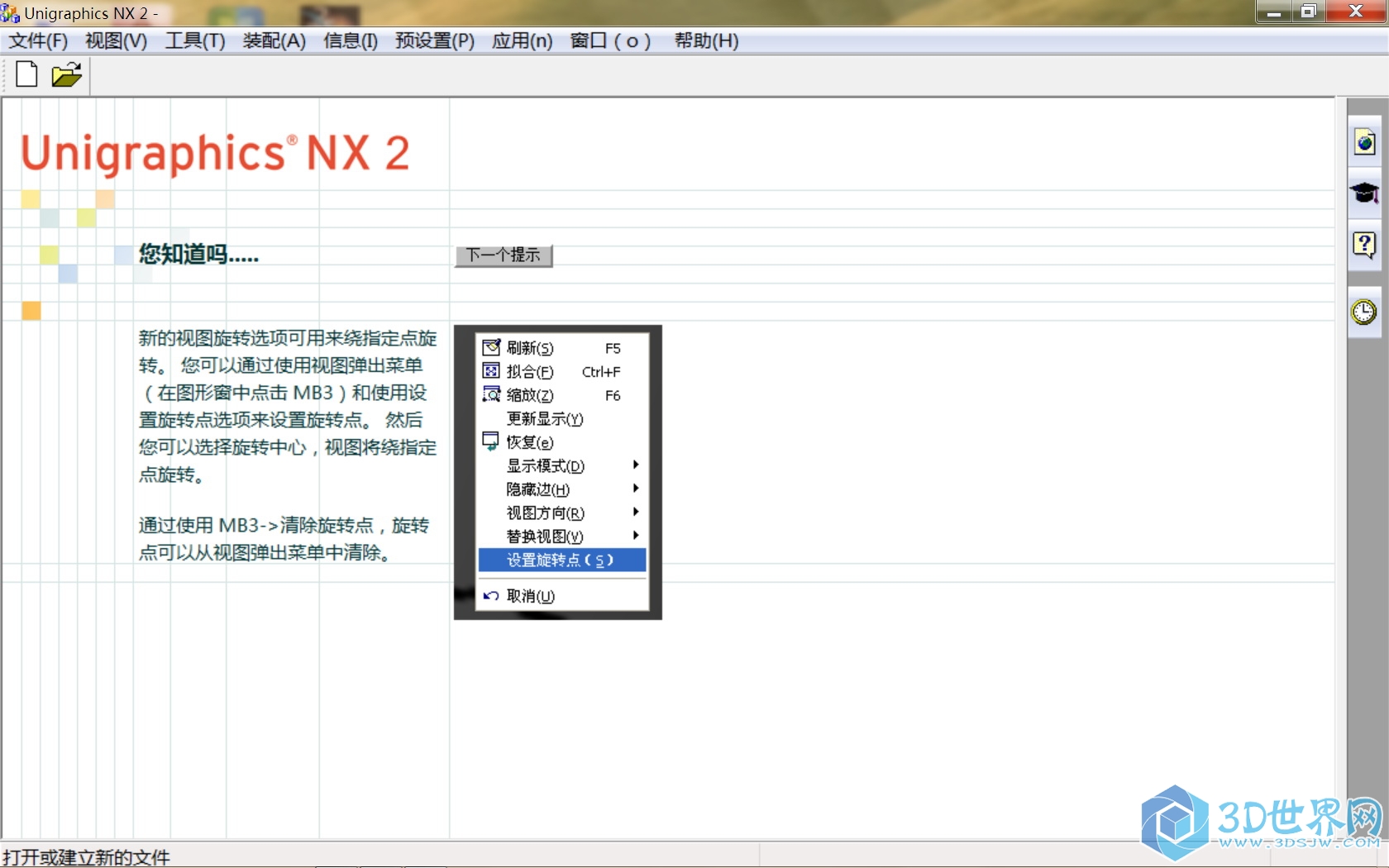Click the 您知道吗..... heading

(x=198, y=254)
